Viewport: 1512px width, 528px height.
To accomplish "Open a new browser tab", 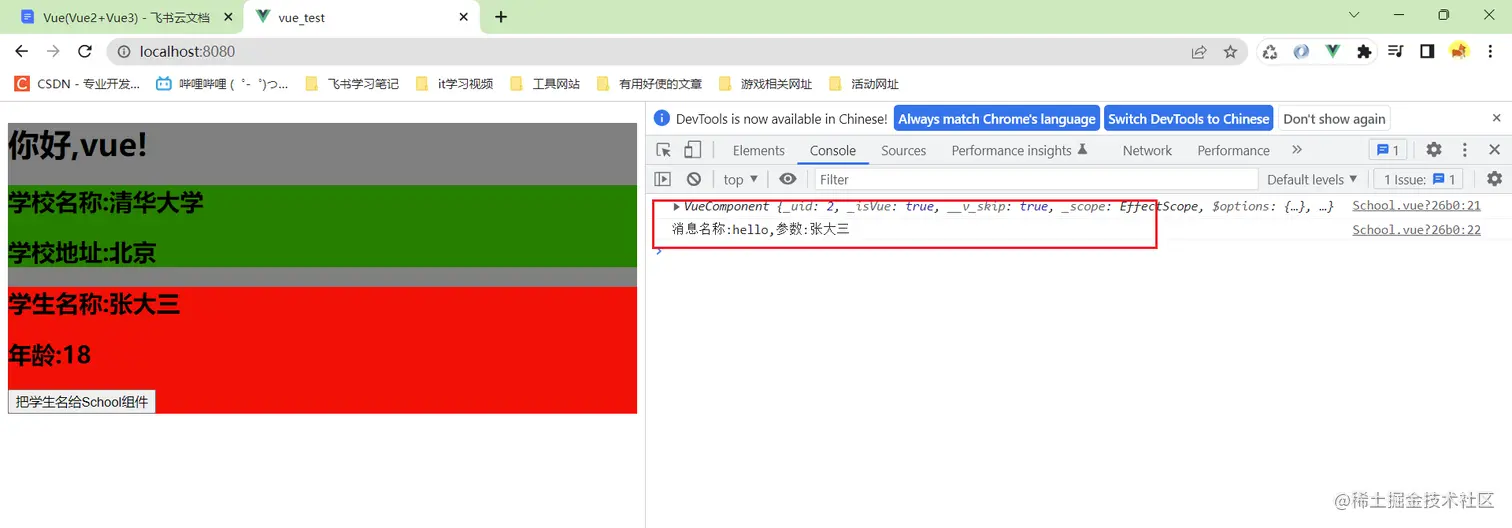I will click(501, 17).
